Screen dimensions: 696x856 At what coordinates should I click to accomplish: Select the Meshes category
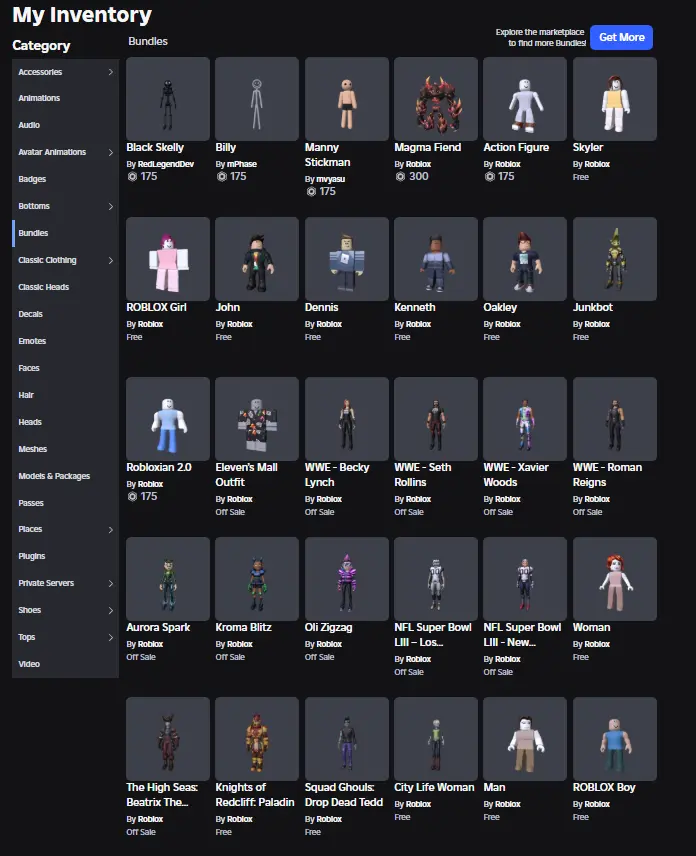point(66,449)
